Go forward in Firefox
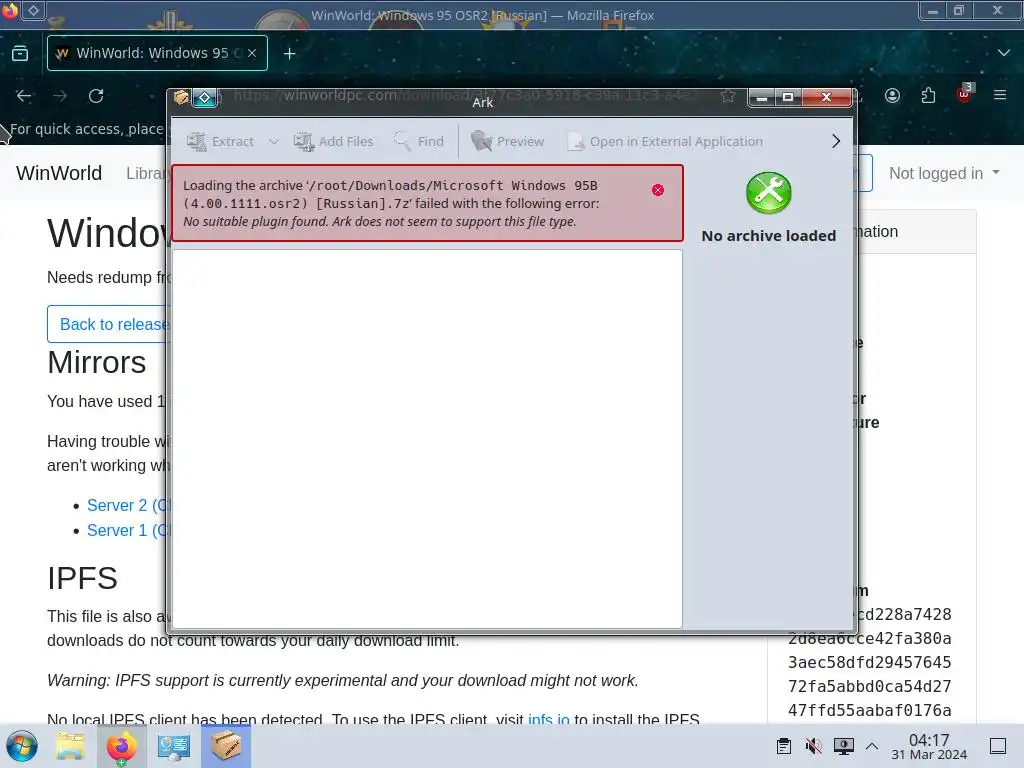Image resolution: width=1024 pixels, height=768 pixels. [60, 96]
